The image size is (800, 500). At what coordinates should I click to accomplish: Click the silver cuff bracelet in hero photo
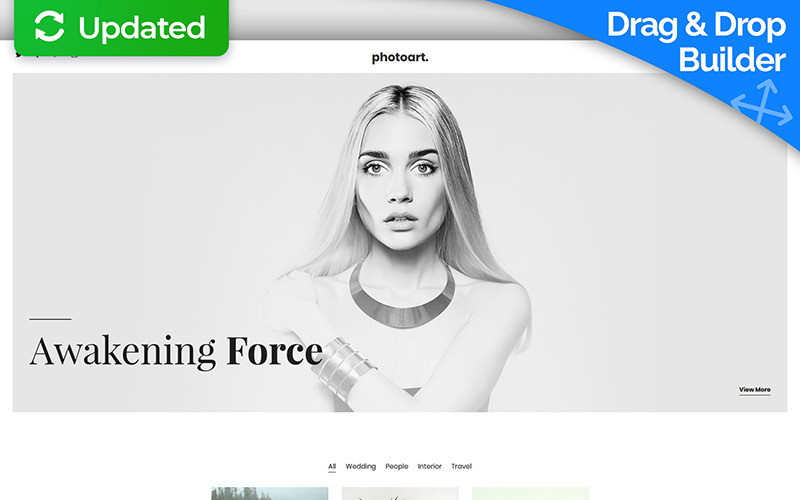click(341, 364)
